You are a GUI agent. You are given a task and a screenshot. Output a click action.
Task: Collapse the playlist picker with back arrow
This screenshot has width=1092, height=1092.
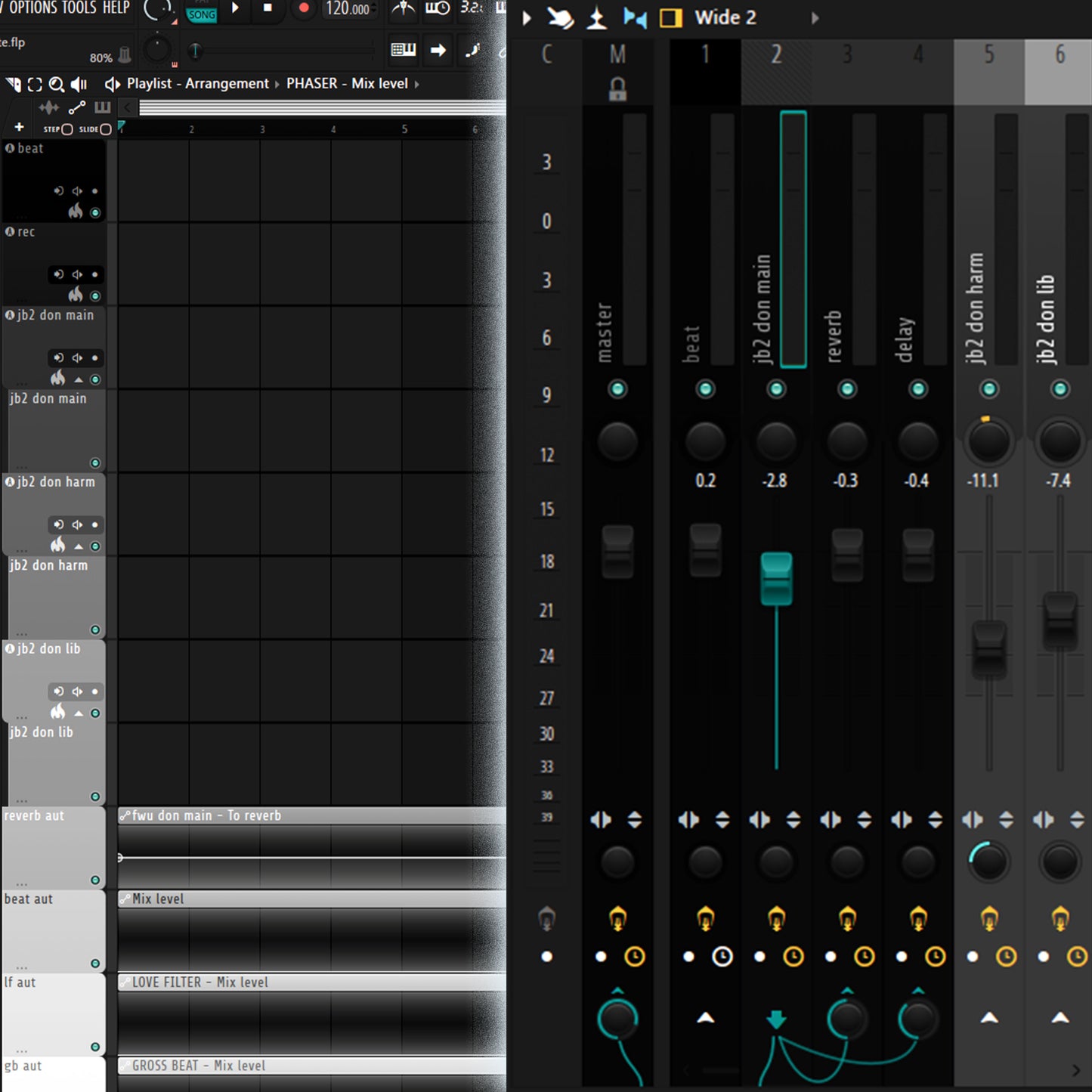point(128,107)
